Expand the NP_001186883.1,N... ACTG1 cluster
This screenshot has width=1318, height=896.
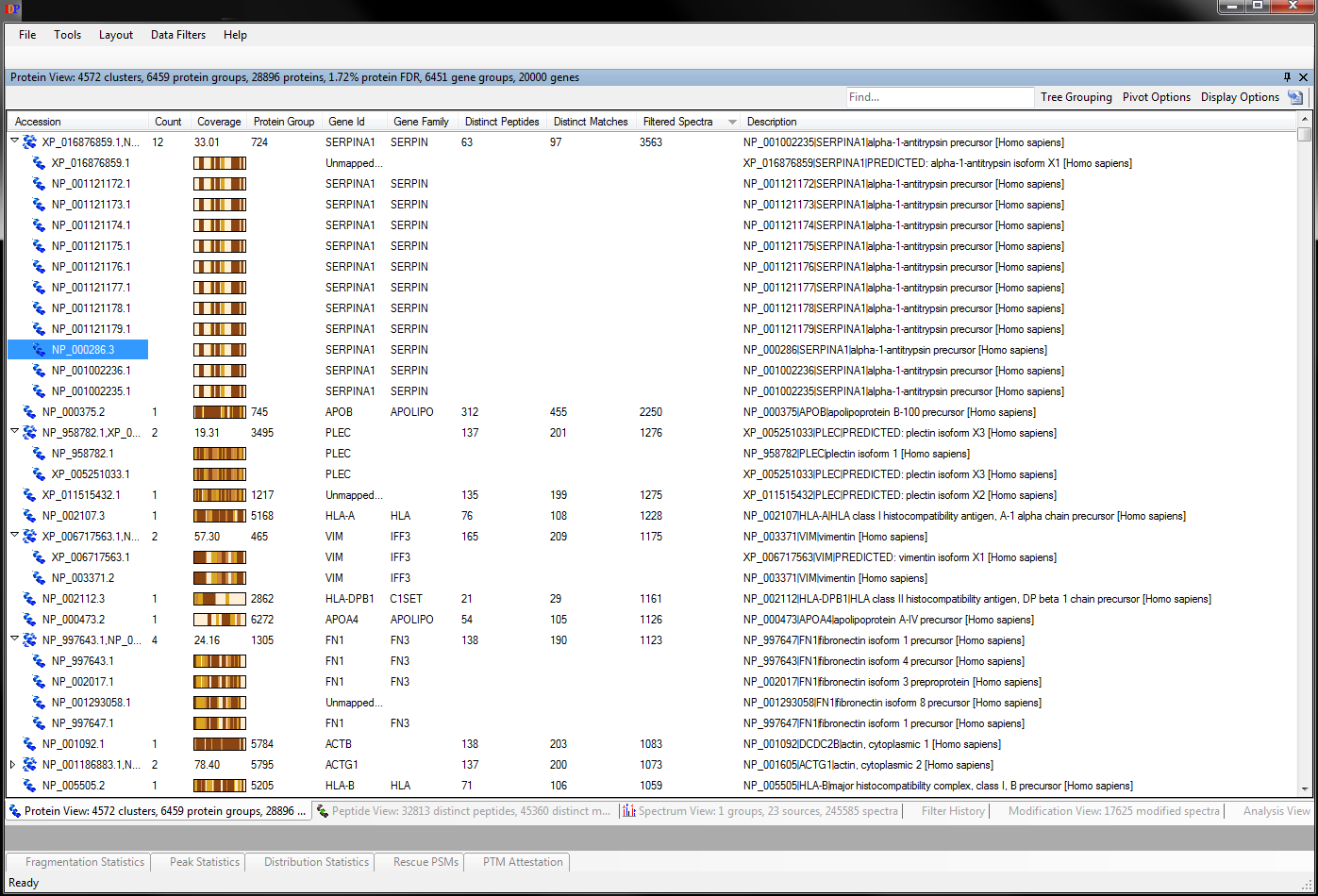(x=13, y=765)
